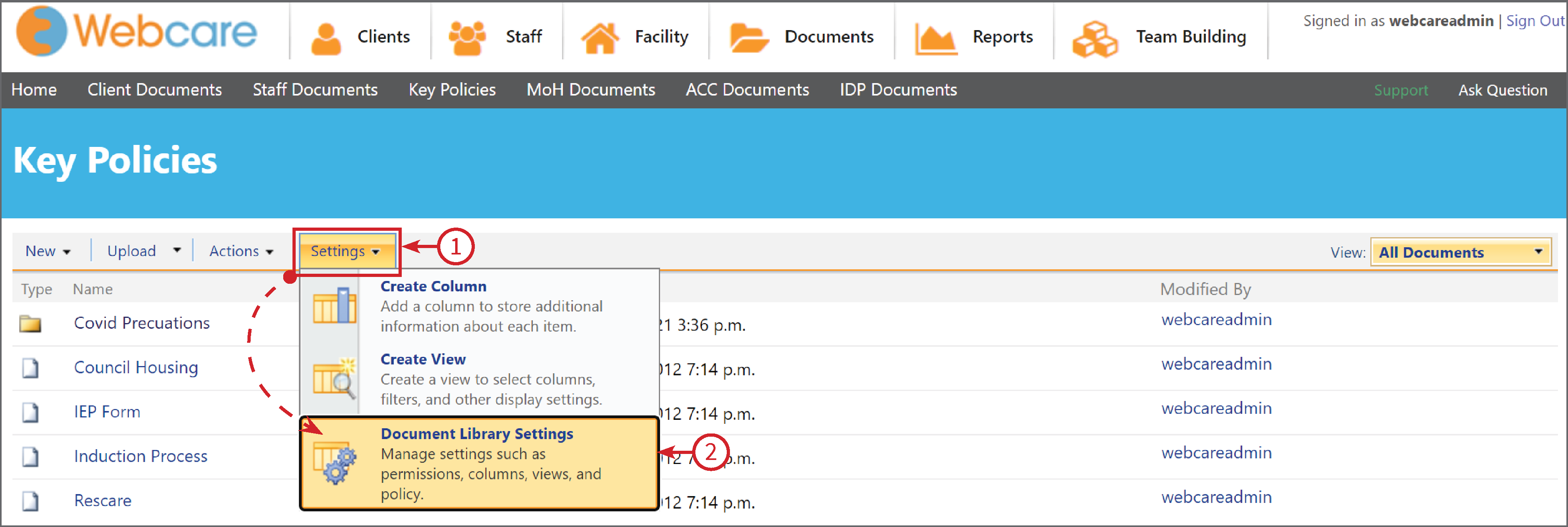Open the Induction Process document
The width and height of the screenshot is (1568, 527).
(x=140, y=456)
